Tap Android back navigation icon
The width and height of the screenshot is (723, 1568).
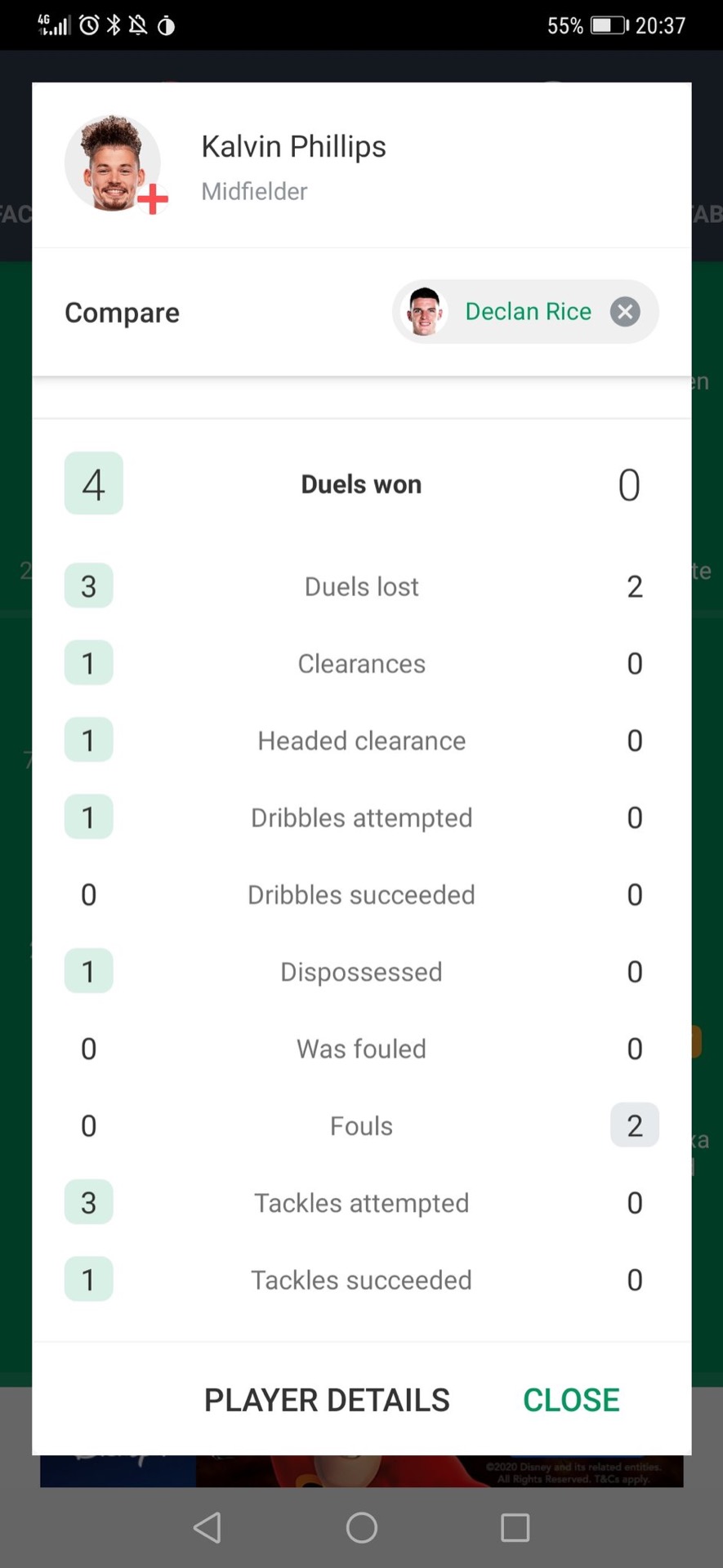pos(208,1527)
